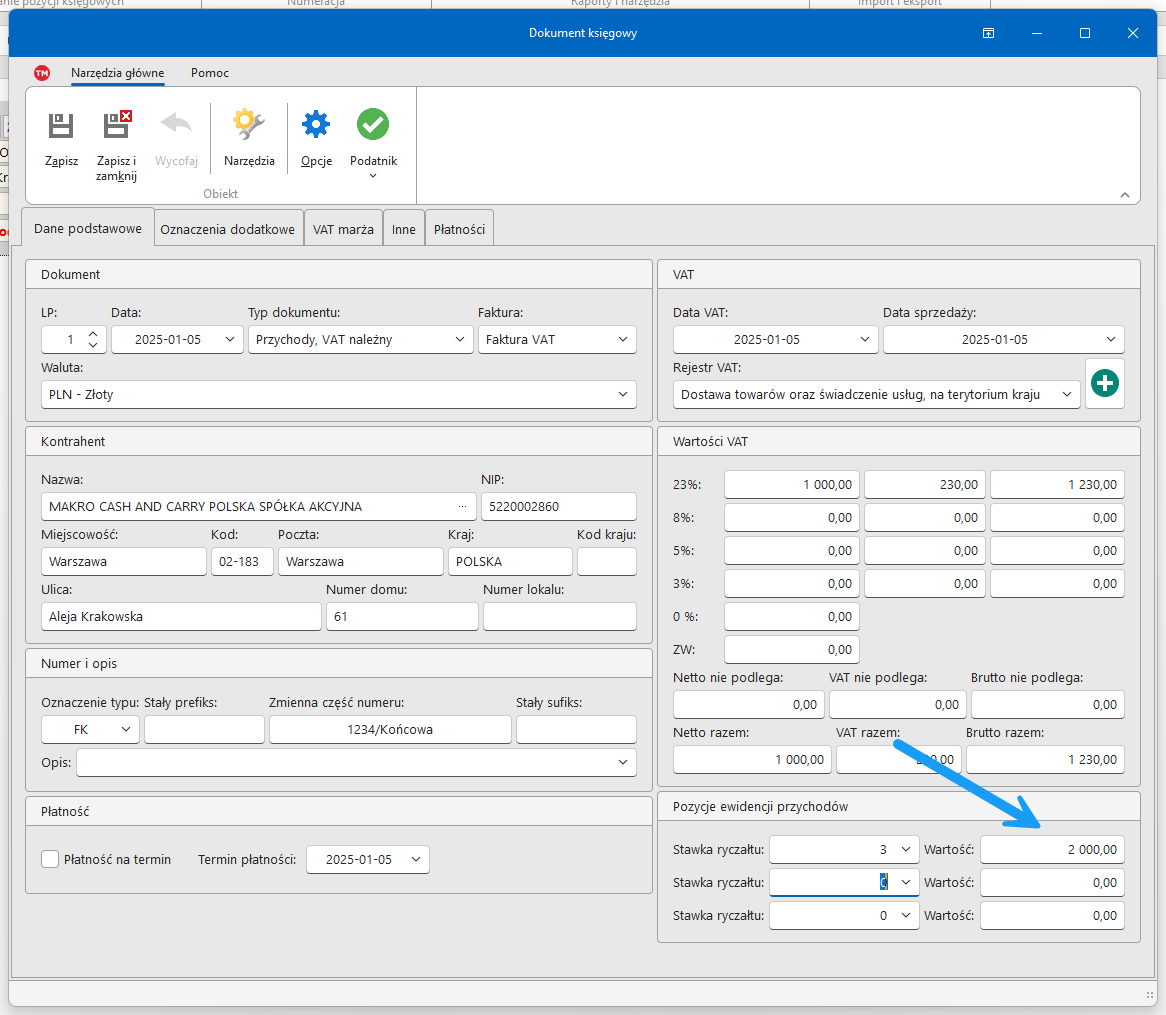Click the ellipsis button in Nazwa field
Screen dimensions: 1166x1015
tap(462, 507)
